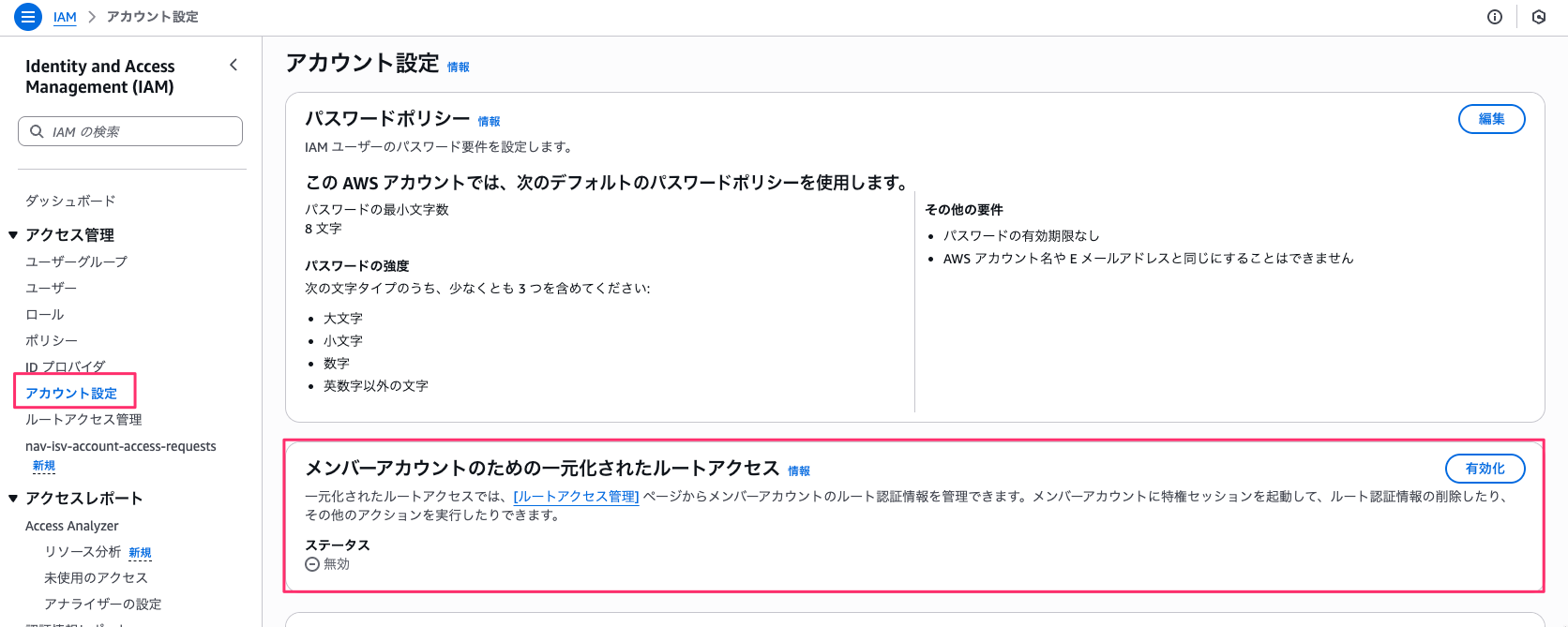Click 情報 link beside パスワードポリシー
This screenshot has width=1568, height=627.
(489, 122)
